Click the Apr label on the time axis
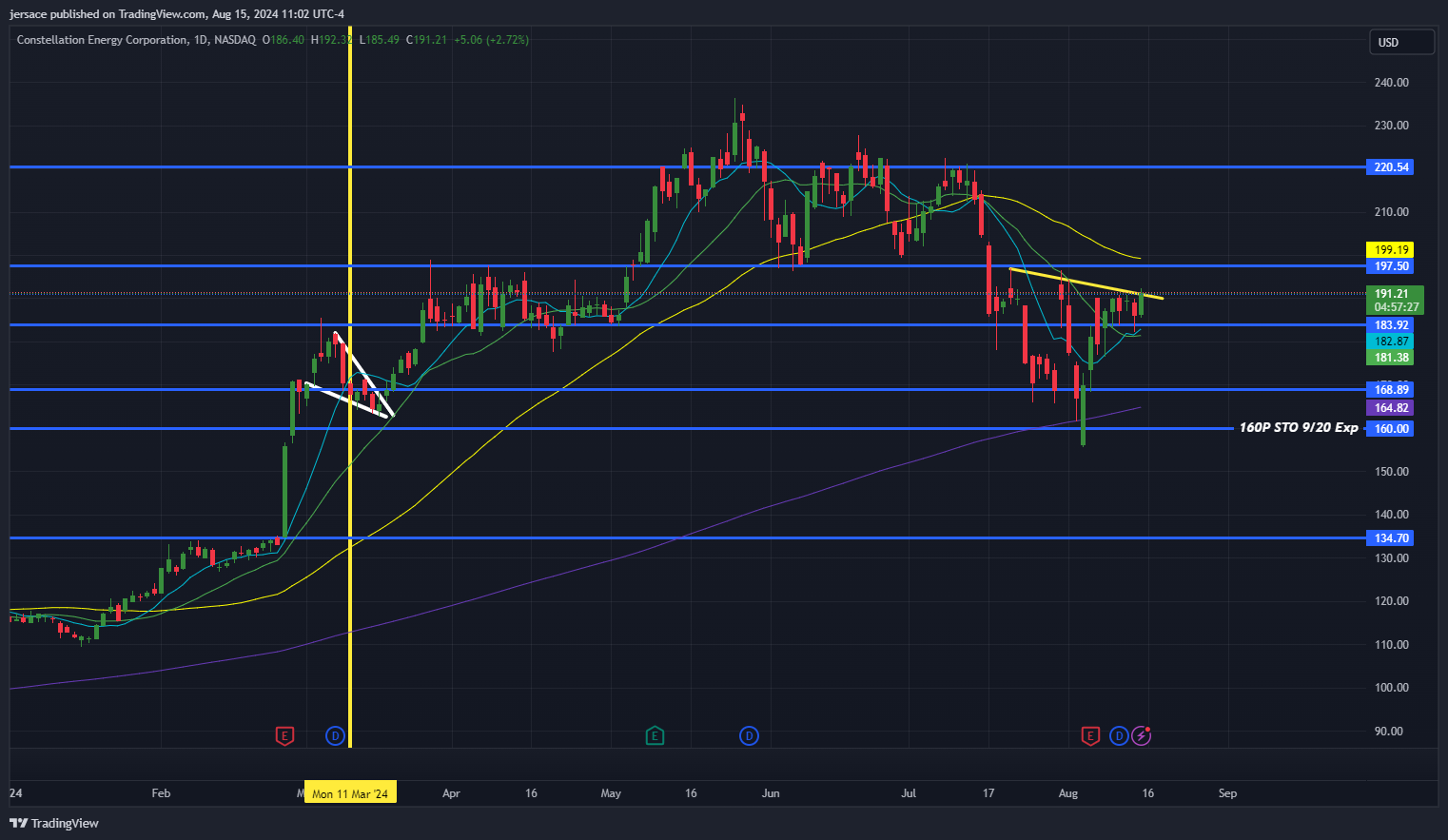This screenshot has height=840, width=1448. pos(451,793)
